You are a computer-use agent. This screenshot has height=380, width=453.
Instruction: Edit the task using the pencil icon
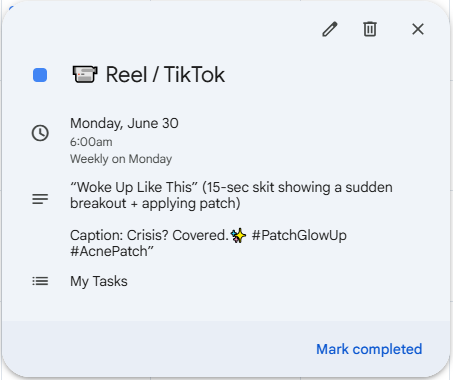(330, 29)
